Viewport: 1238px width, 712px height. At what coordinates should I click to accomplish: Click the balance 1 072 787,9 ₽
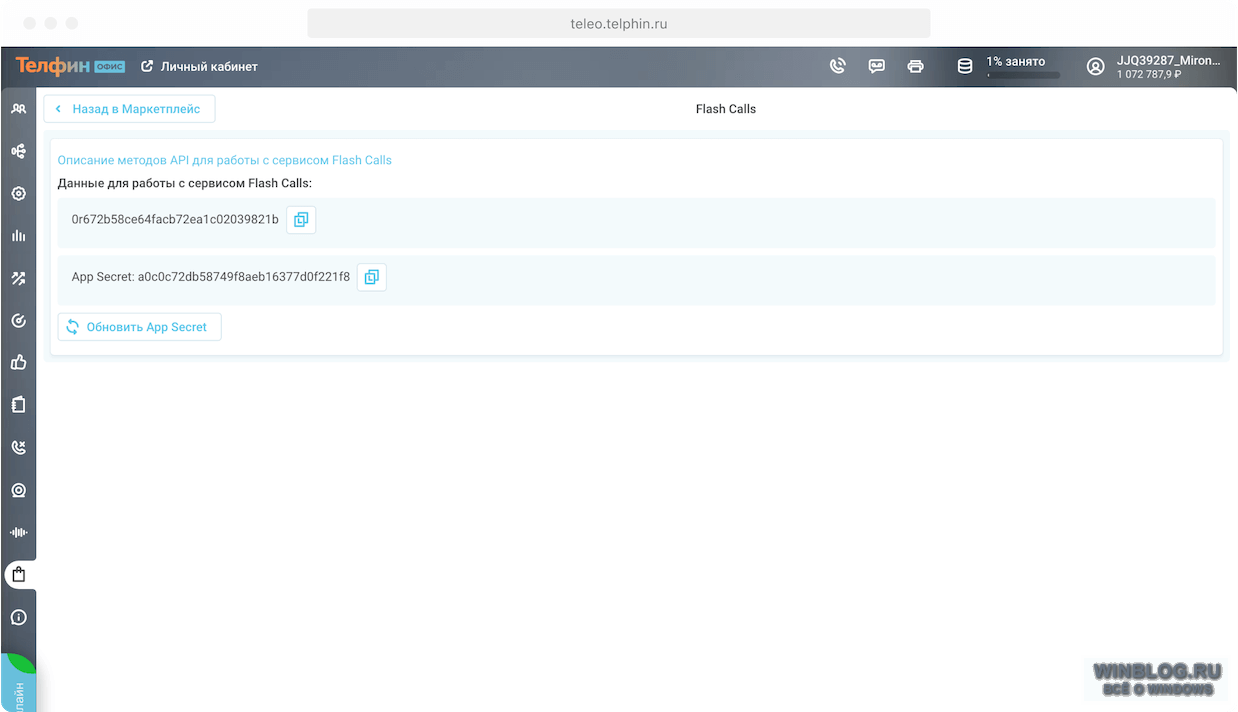(x=1149, y=74)
